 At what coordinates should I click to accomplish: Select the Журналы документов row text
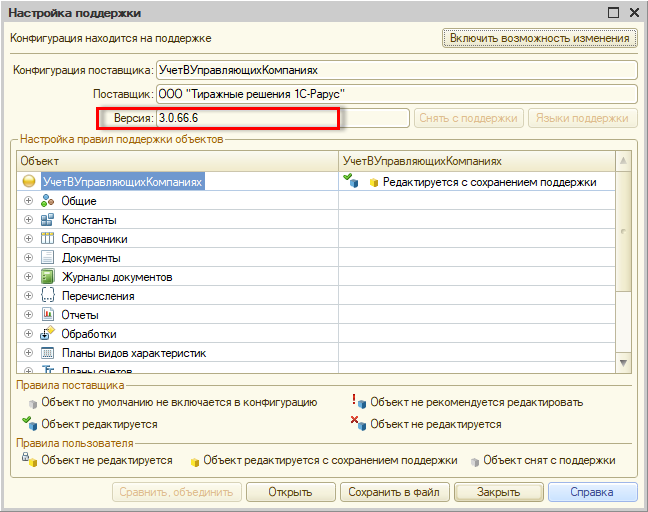(117, 277)
